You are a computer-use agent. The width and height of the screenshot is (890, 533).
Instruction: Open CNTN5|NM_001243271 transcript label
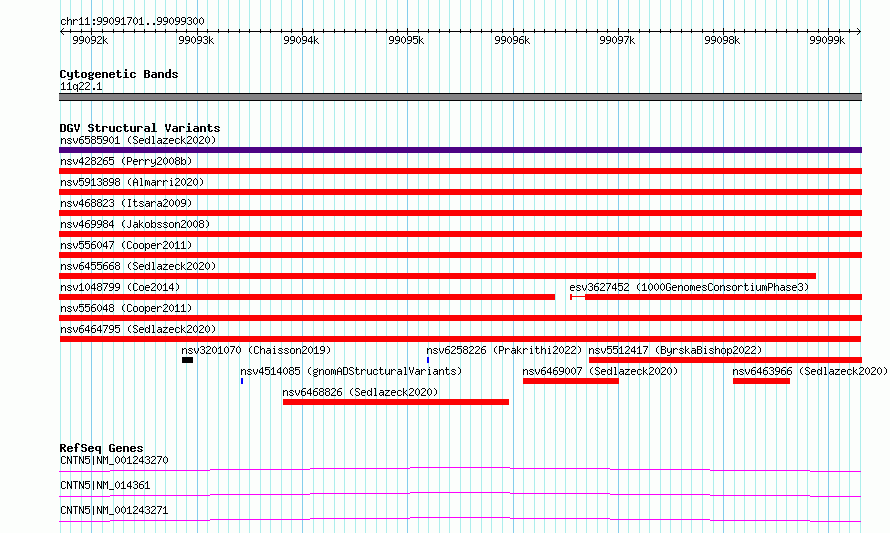[x=114, y=510]
